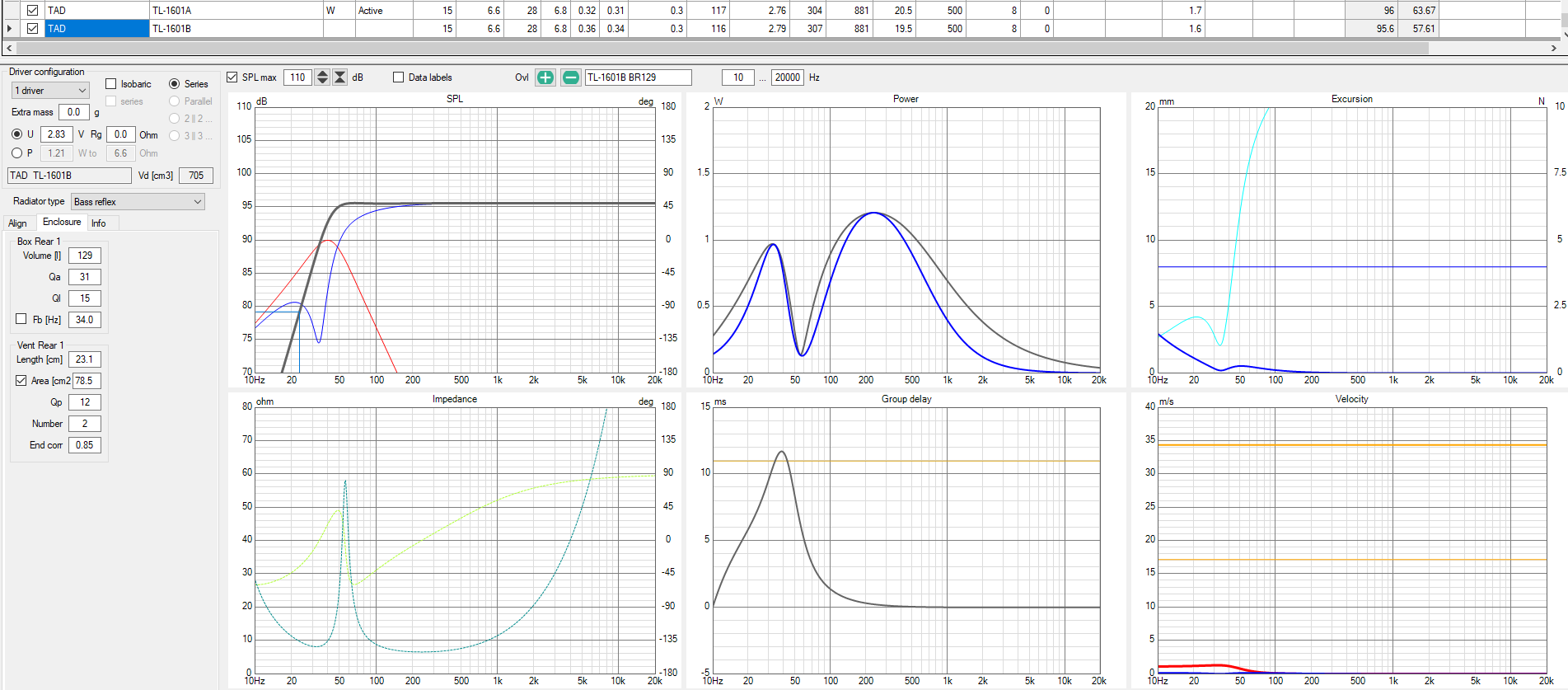Open the '1 driver' count dropdown
Viewport: 1568px width, 690px height.
49,91
